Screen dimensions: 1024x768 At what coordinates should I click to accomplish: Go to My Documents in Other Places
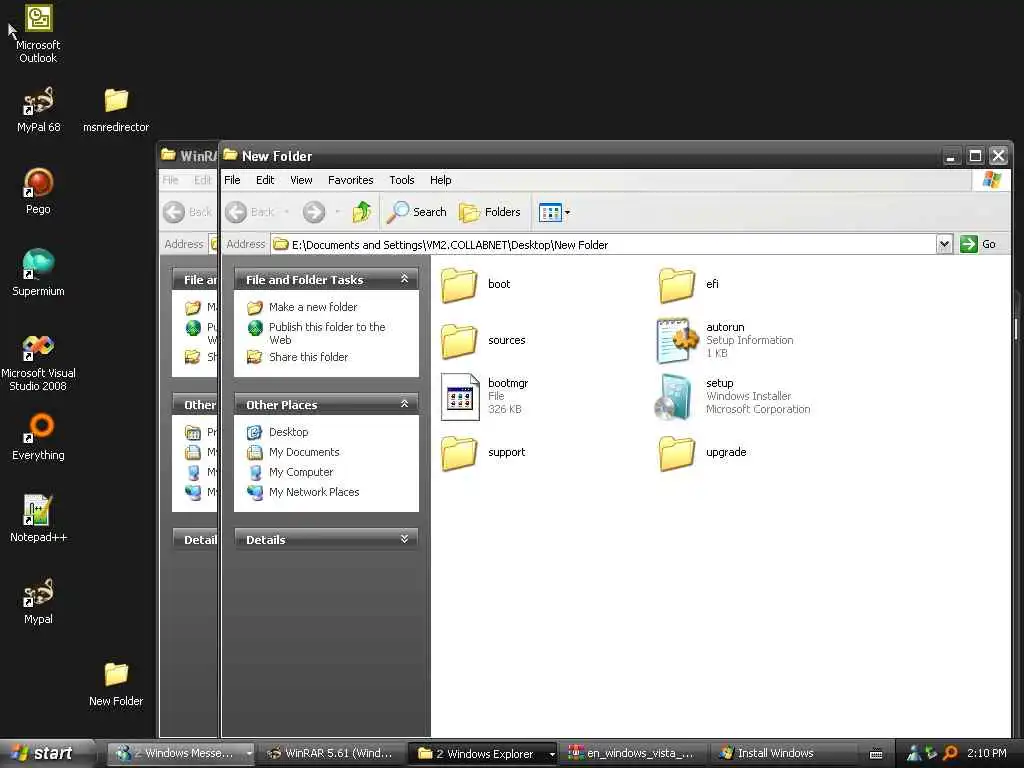tap(293, 452)
